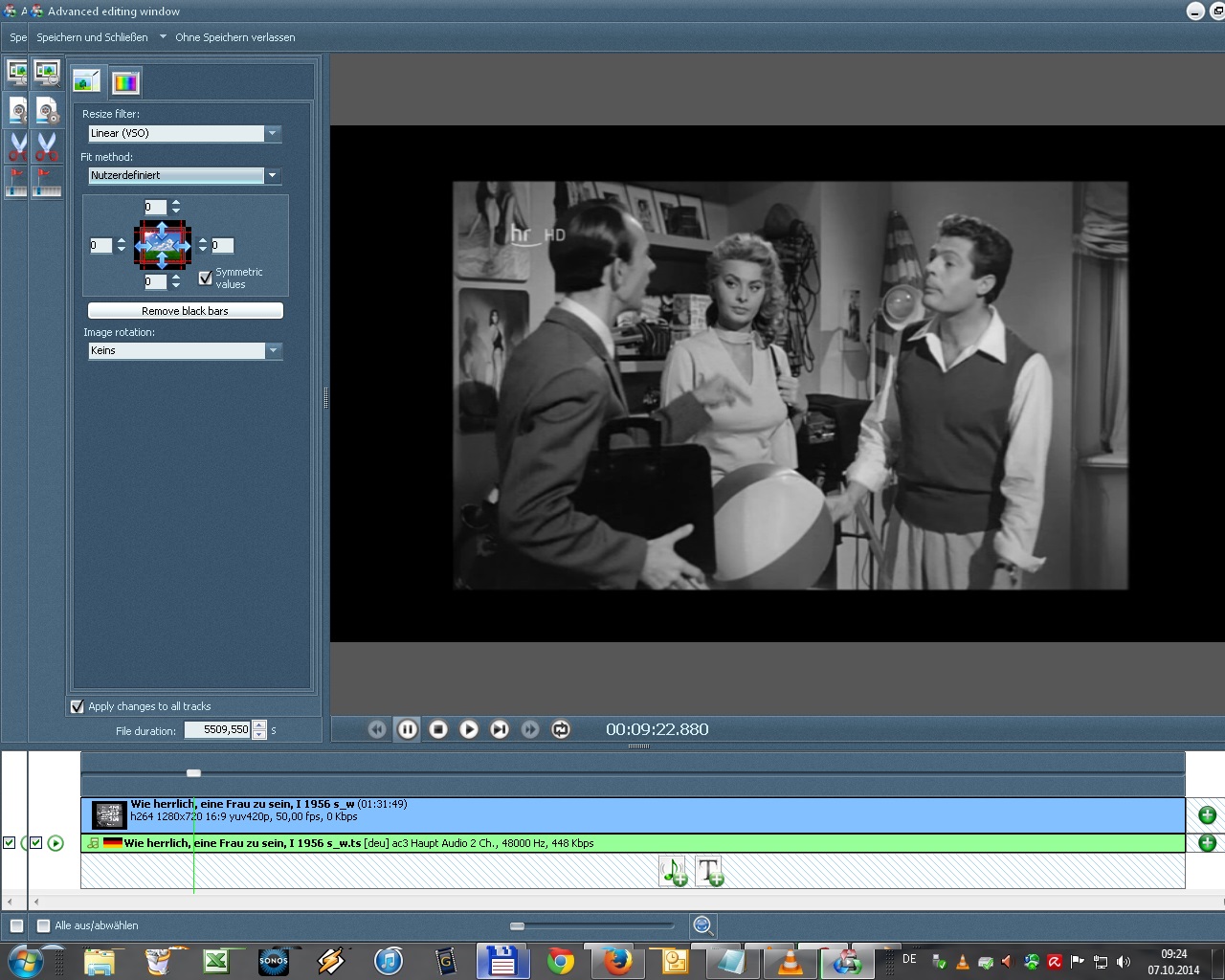1225x980 pixels.
Task: Adjust the File duration stepper
Action: click(x=259, y=730)
